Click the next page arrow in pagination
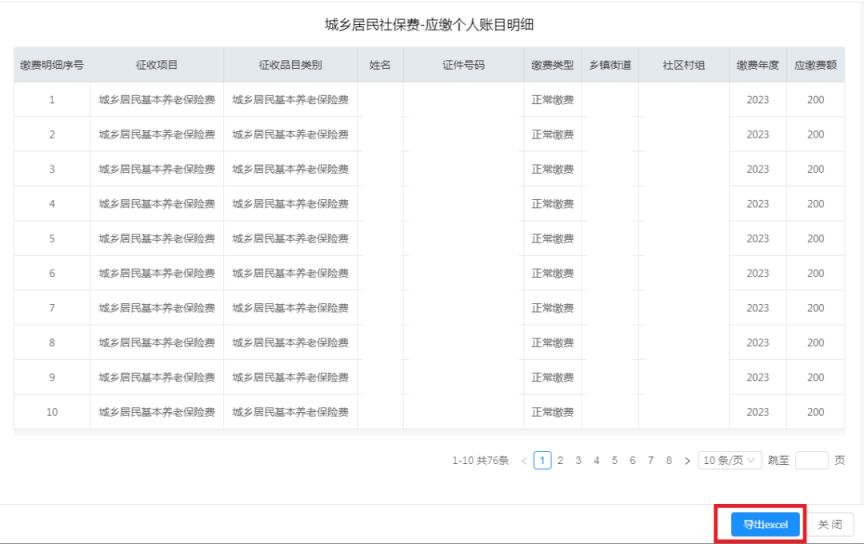 (686, 460)
